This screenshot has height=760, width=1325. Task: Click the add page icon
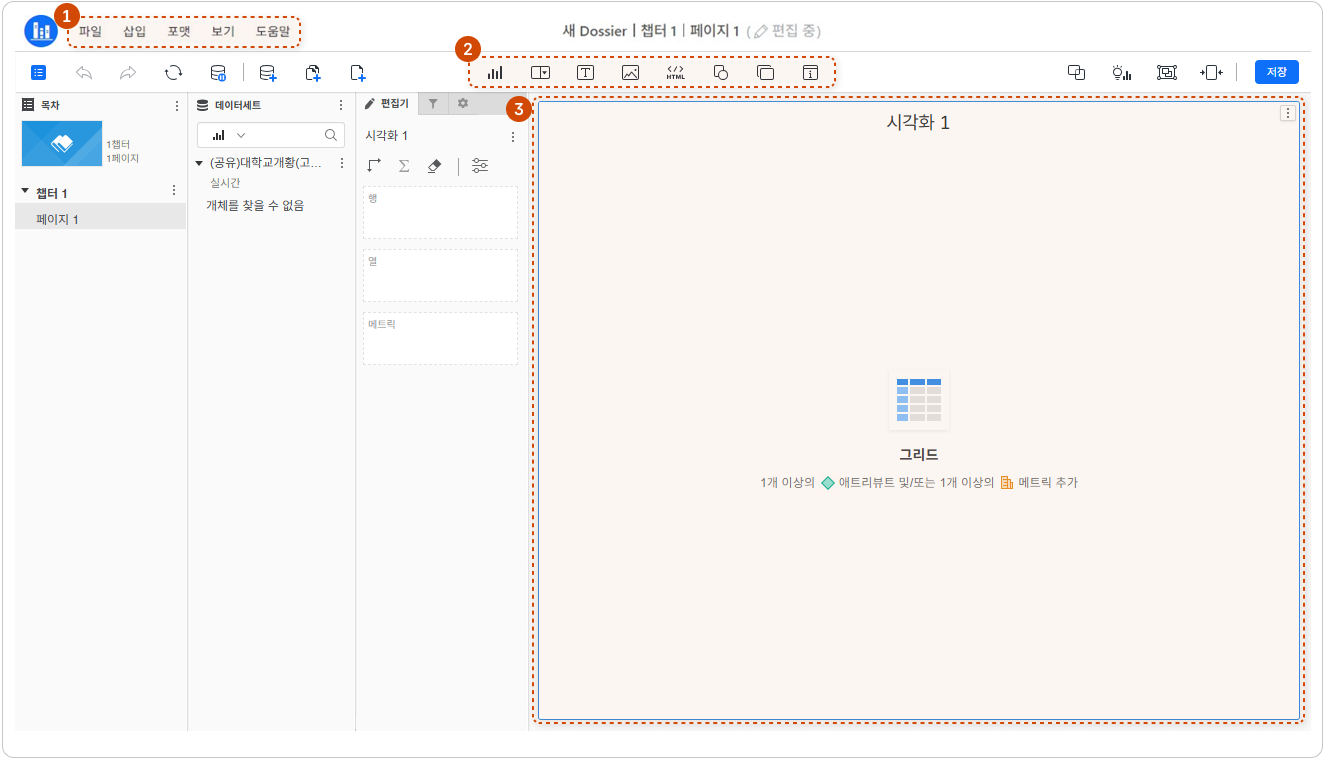tap(358, 72)
